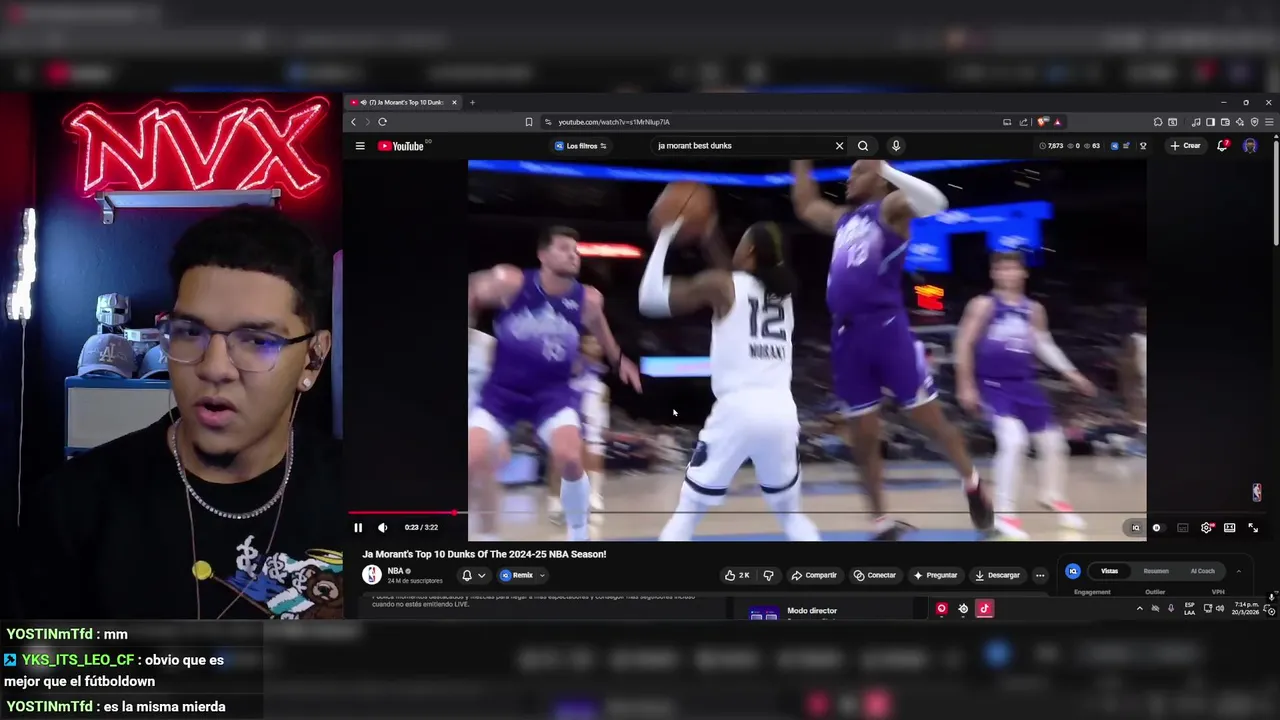Open the dropdown next to Remix
Viewport: 1280px width, 720px height.
542,575
